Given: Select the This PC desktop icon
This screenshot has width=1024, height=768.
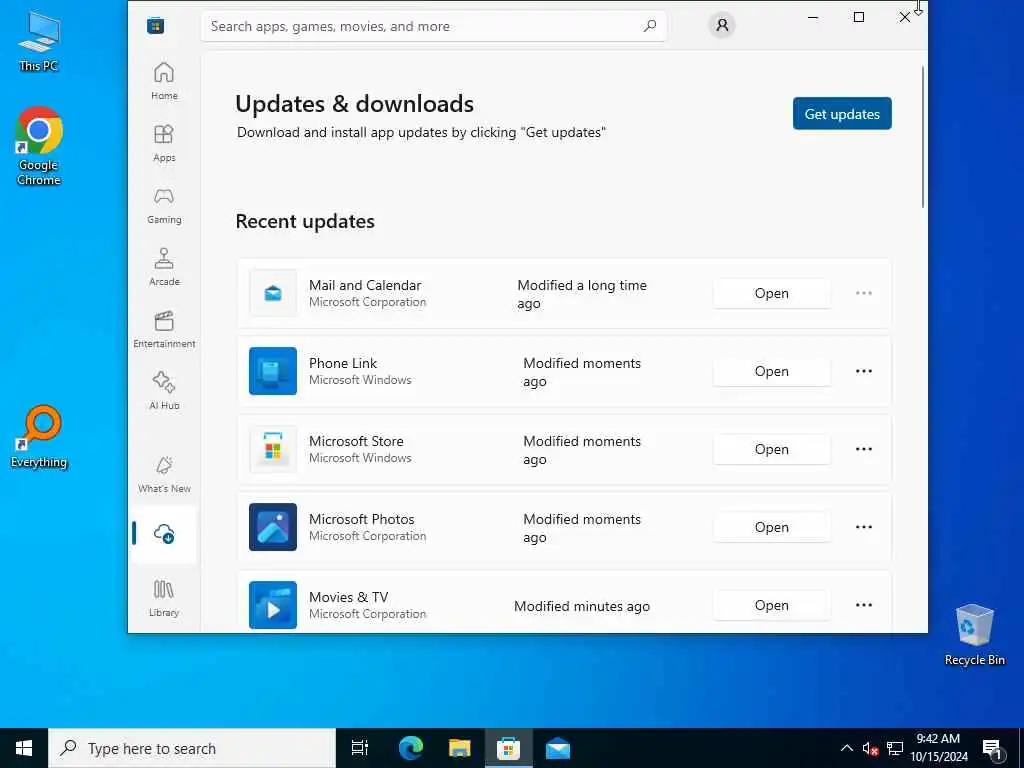Looking at the screenshot, I should 39,42.
